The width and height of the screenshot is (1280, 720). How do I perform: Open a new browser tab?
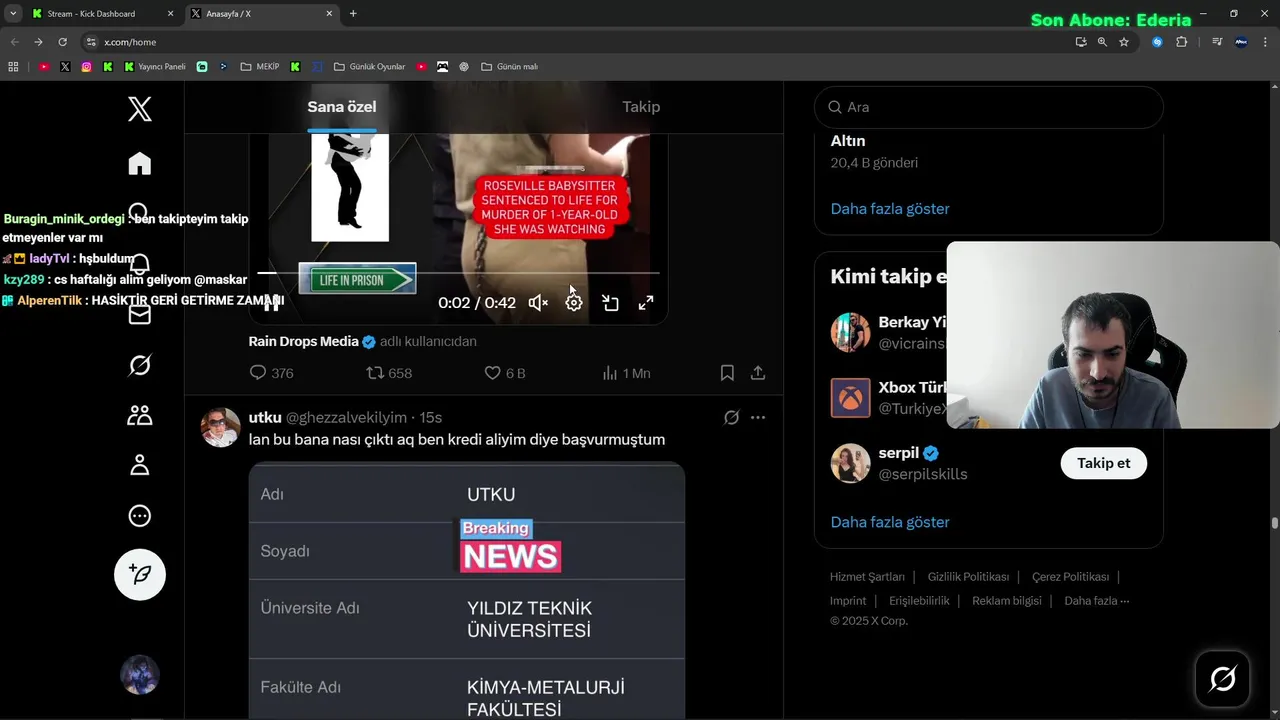[353, 14]
